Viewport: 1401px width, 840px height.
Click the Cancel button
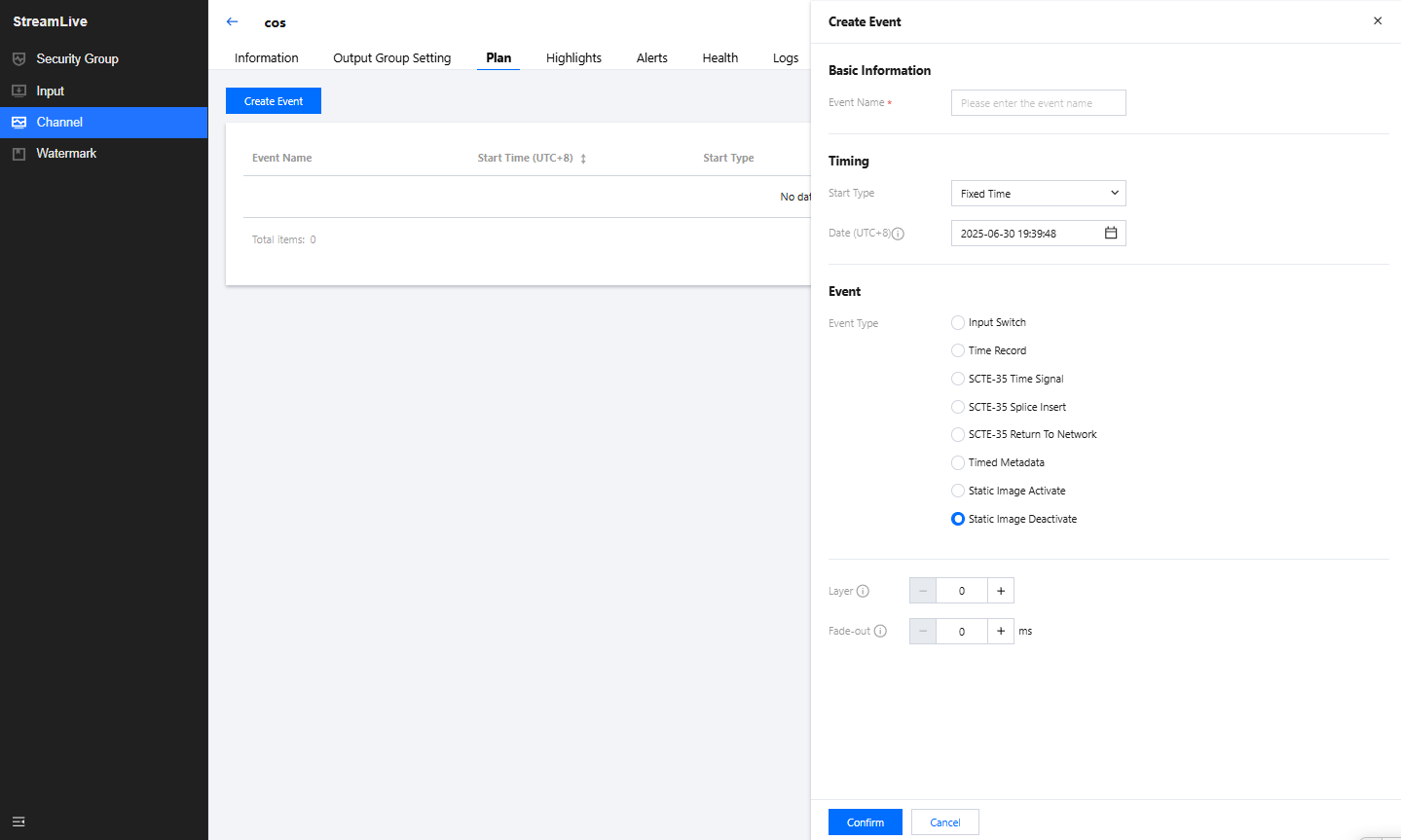tap(944, 822)
